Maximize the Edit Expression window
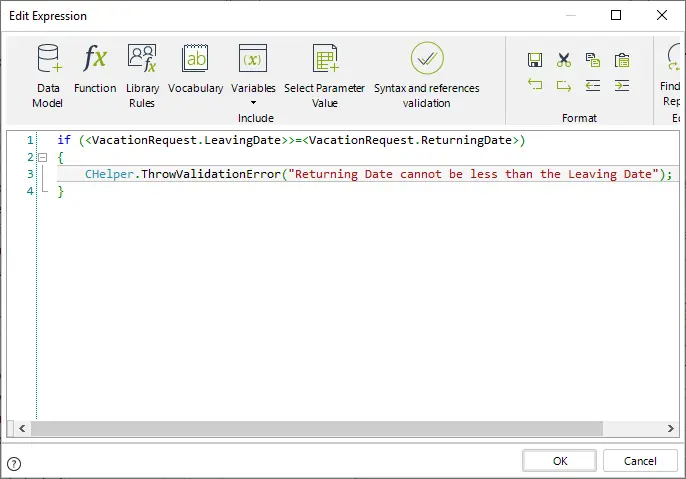The width and height of the screenshot is (686, 479). coord(616,15)
